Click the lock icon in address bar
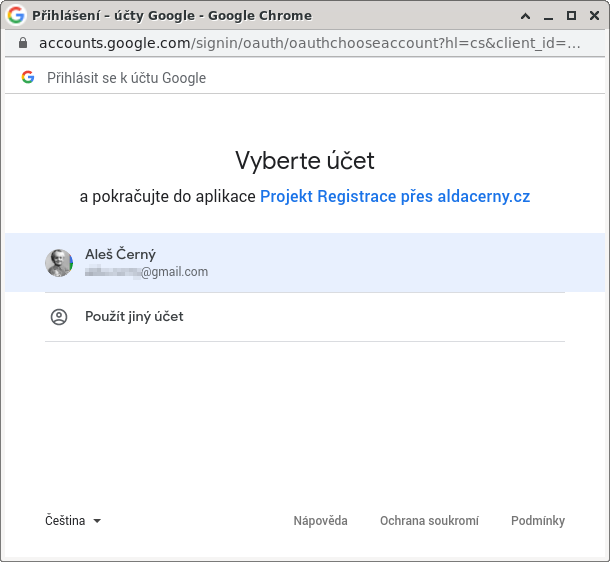 coord(23,43)
